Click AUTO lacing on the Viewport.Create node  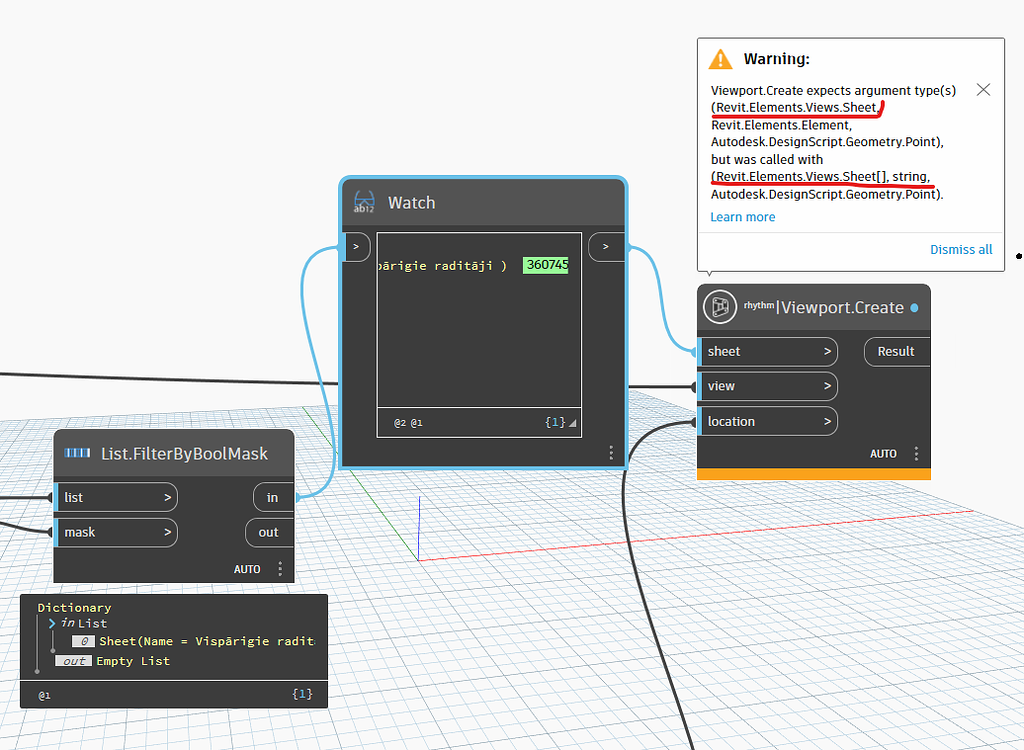[x=883, y=453]
